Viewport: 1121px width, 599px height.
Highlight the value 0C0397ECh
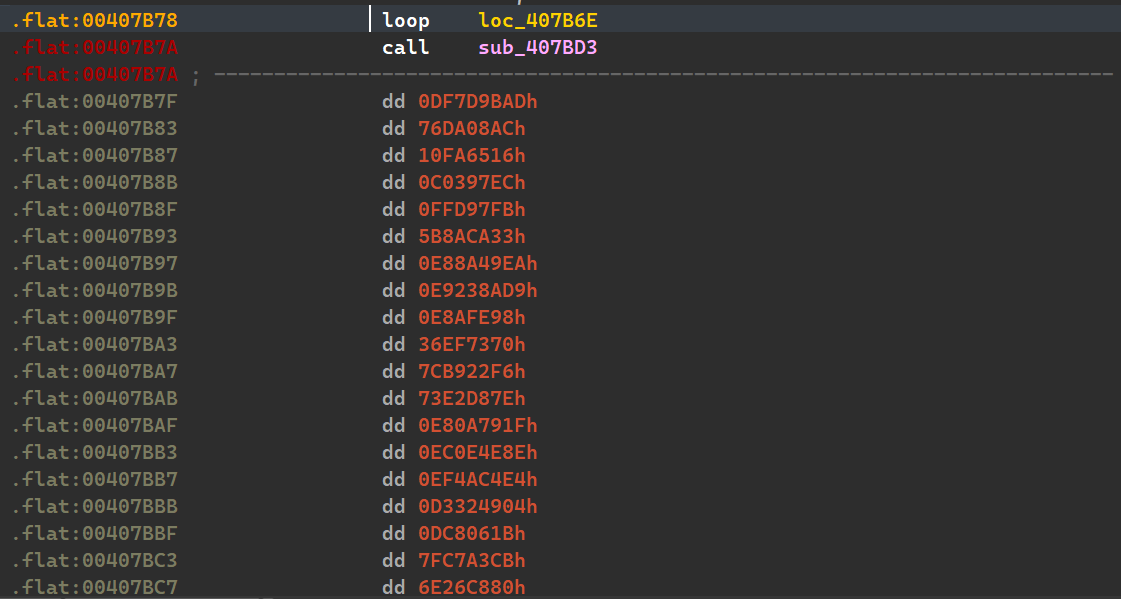click(472, 182)
